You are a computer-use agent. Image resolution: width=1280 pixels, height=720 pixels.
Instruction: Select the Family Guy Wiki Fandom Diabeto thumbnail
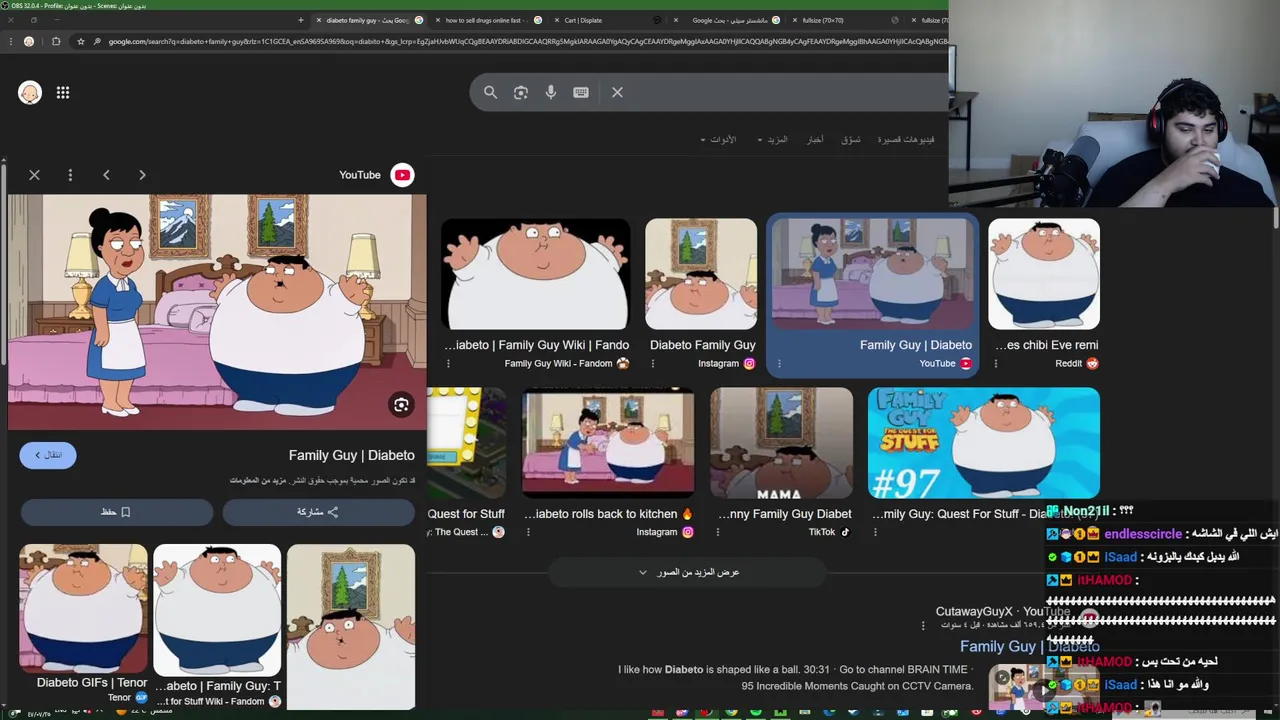tap(536, 274)
